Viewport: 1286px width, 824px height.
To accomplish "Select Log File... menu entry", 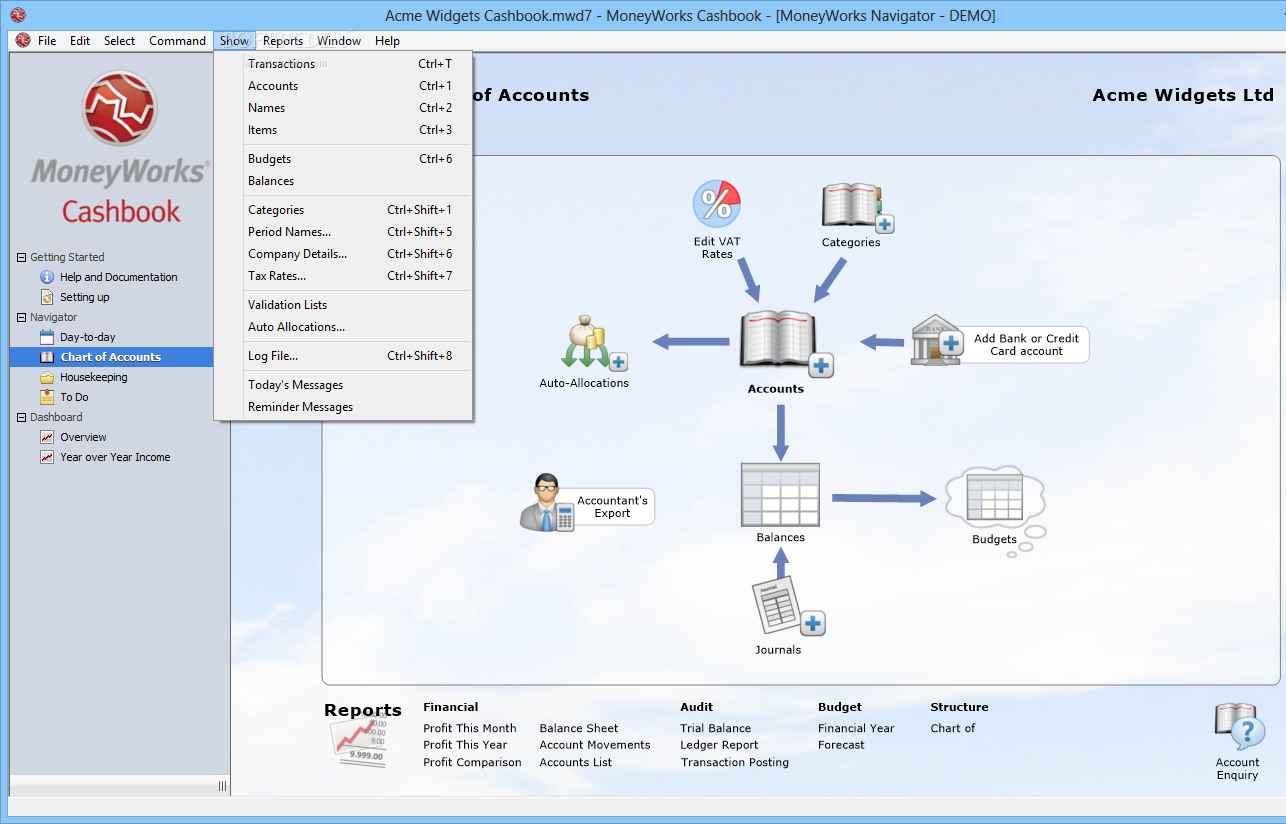I will [x=343, y=356].
